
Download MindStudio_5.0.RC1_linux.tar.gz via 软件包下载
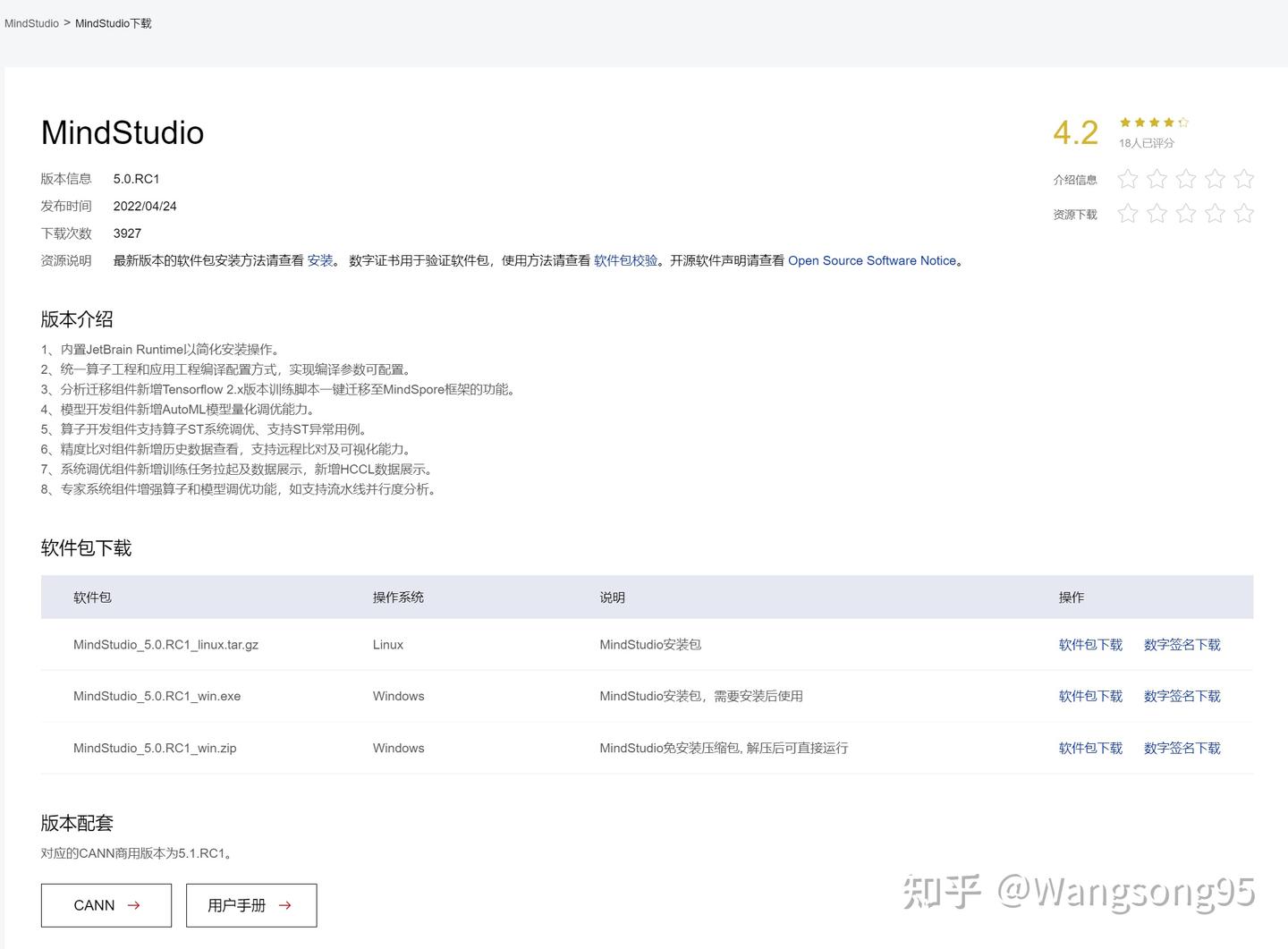click(1090, 644)
